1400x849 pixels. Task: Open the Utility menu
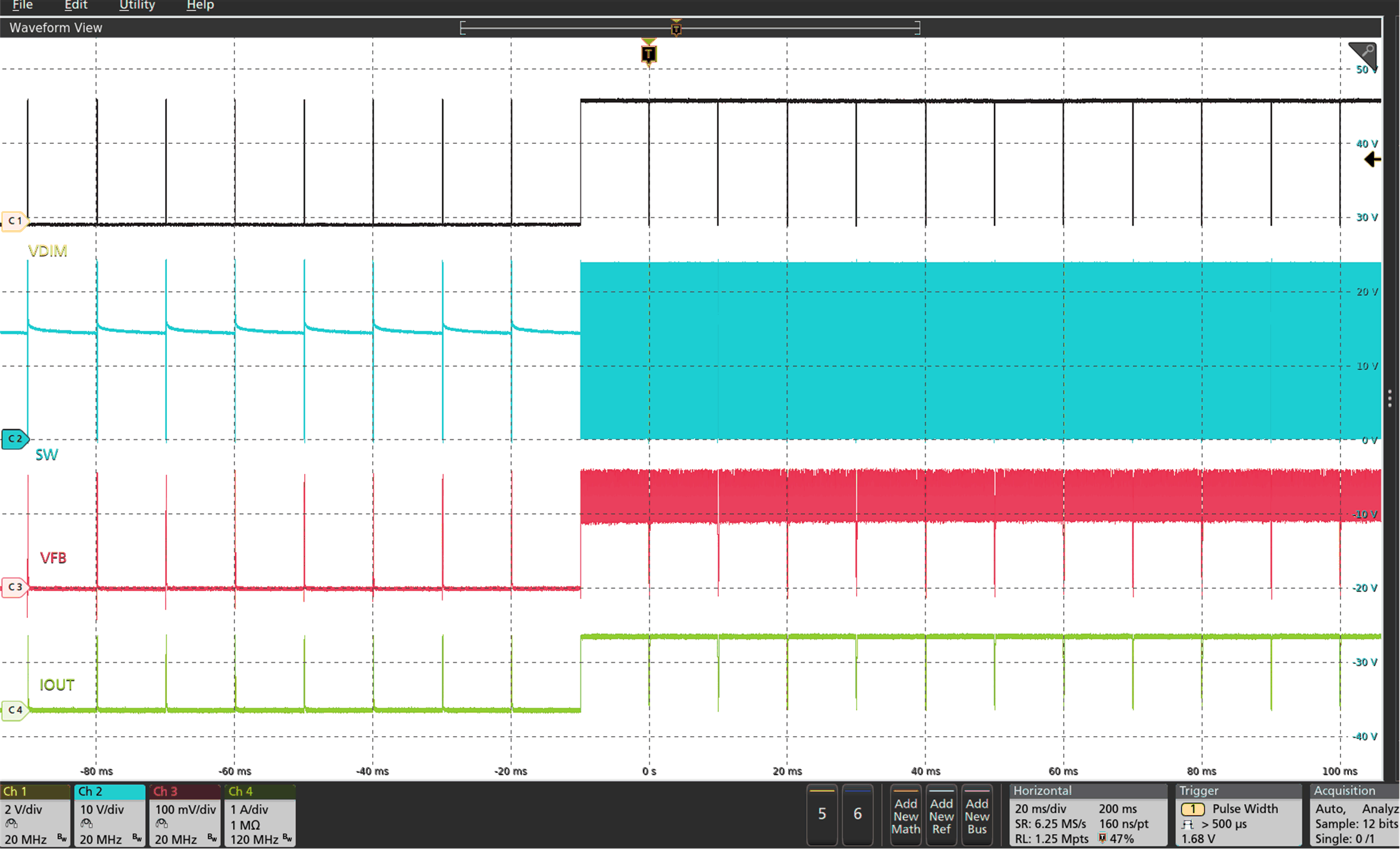point(137,5)
